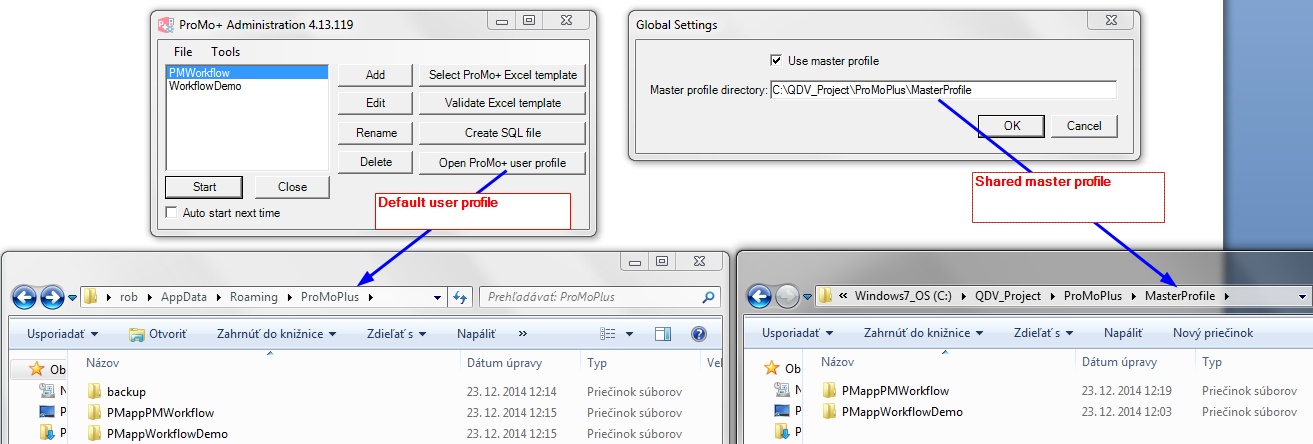Image resolution: width=1313 pixels, height=444 pixels.
Task: Open address history dropdown in MasterProfile window
Action: click(x=1302, y=296)
